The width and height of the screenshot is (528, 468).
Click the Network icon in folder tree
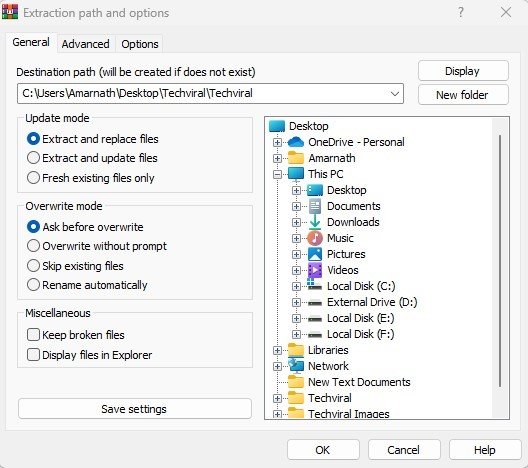pos(296,366)
